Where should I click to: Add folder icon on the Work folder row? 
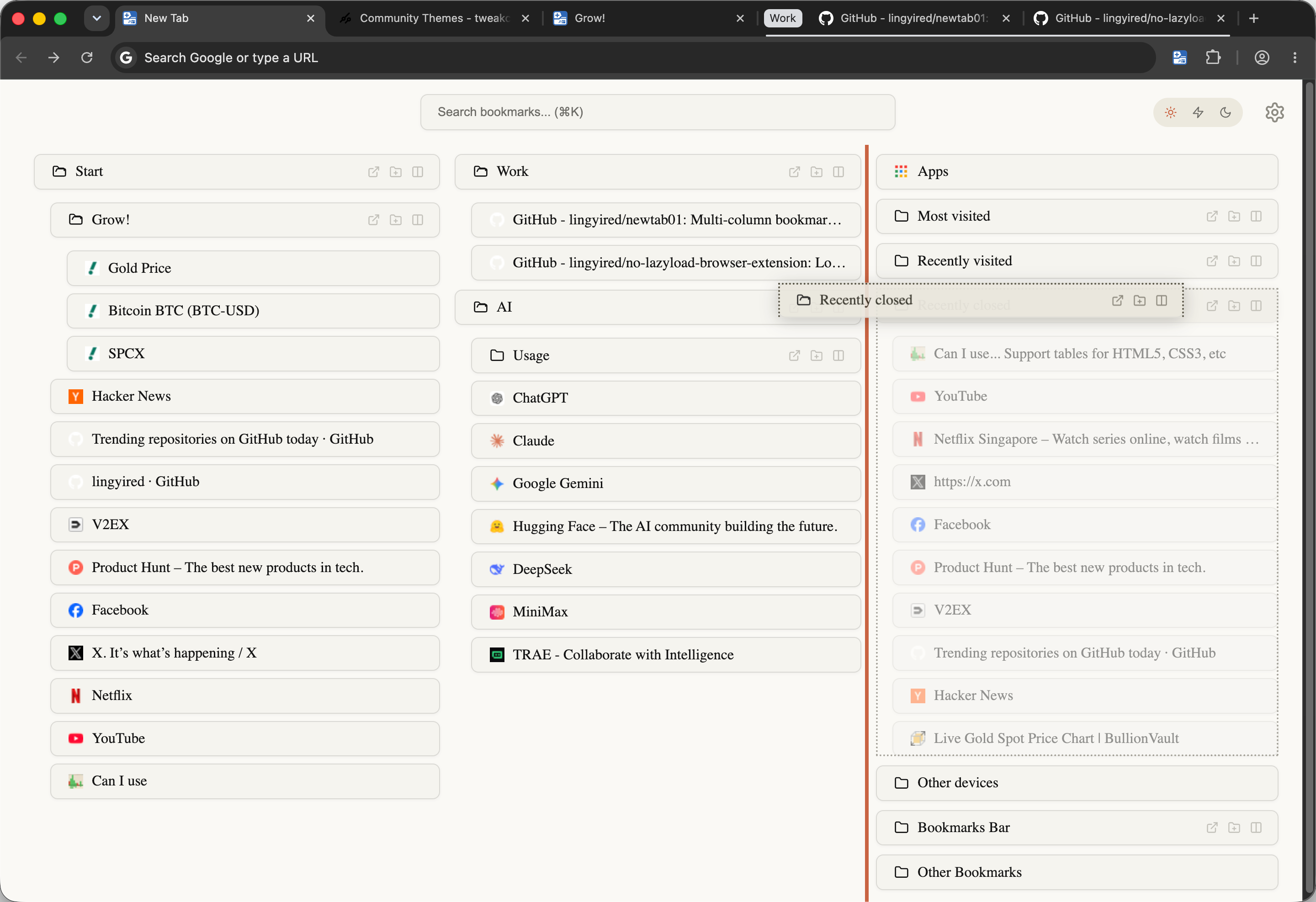(817, 171)
